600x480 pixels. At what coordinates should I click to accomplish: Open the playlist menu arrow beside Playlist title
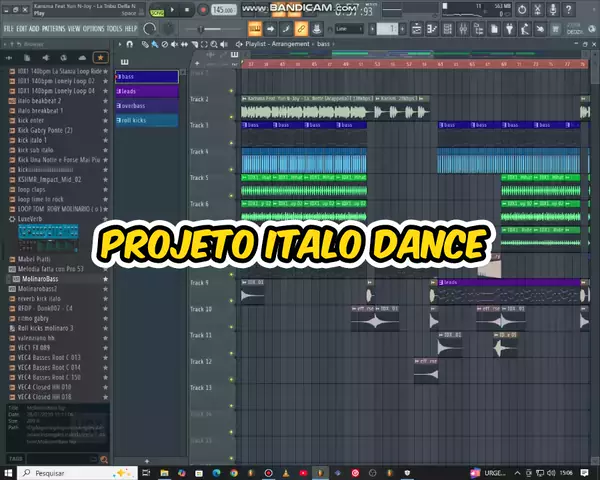[239, 45]
